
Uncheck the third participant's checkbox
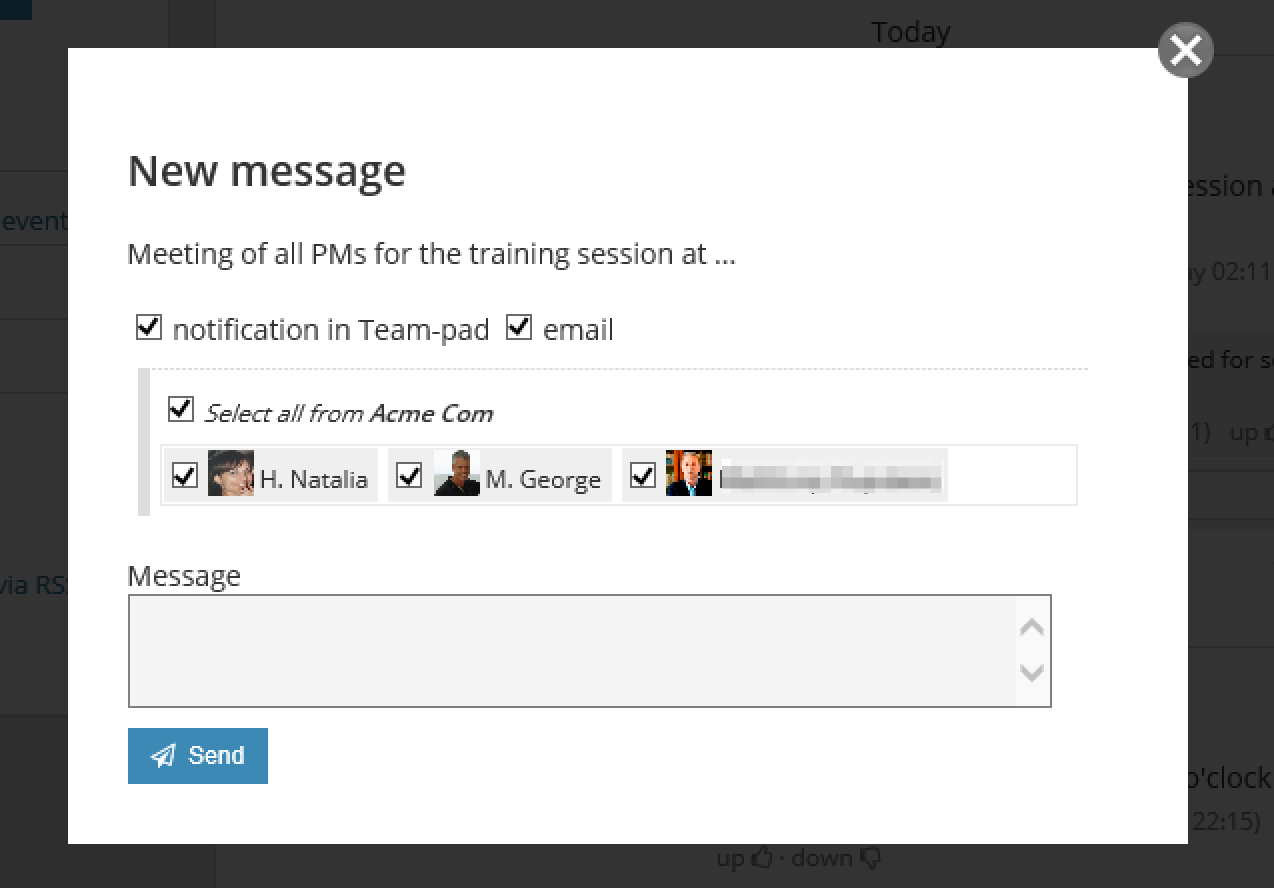coord(643,477)
